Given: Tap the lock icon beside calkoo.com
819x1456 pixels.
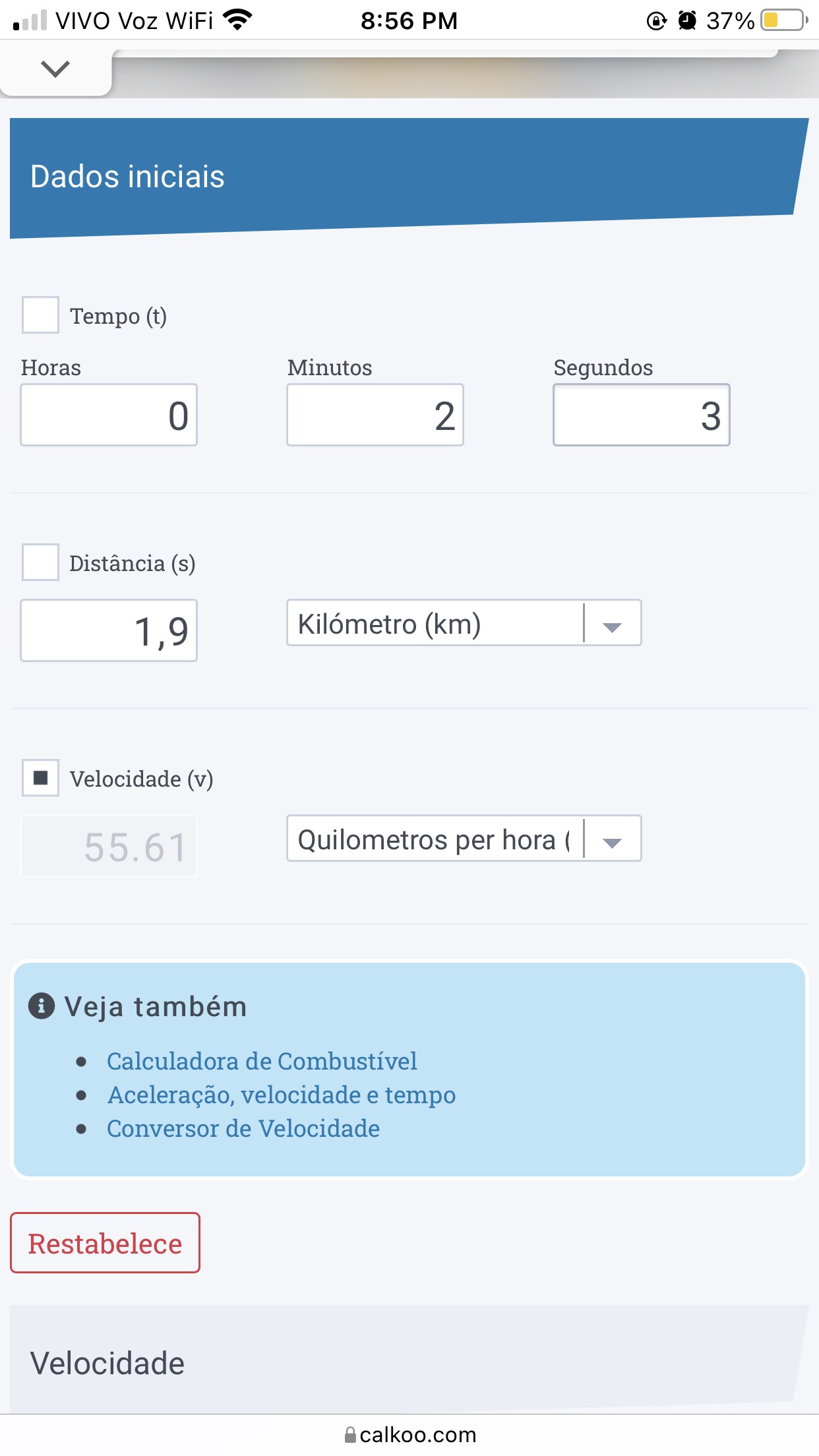Looking at the screenshot, I should coord(351,1434).
